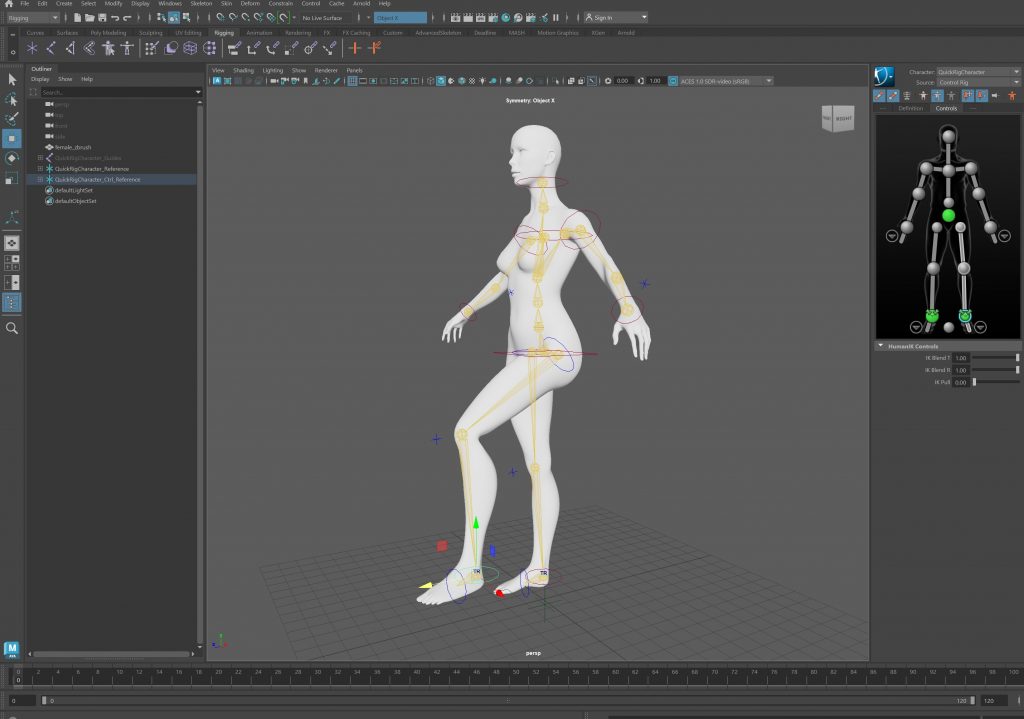This screenshot has height=719, width=1024.
Task: Collapse the HumanIK Controls section
Action: 880,346
